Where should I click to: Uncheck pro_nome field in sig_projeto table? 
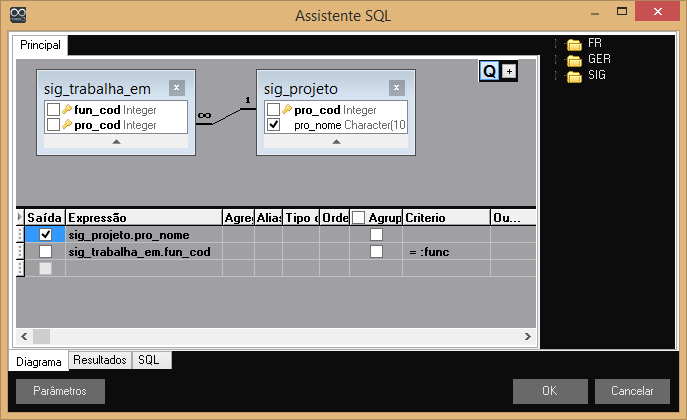click(274, 125)
